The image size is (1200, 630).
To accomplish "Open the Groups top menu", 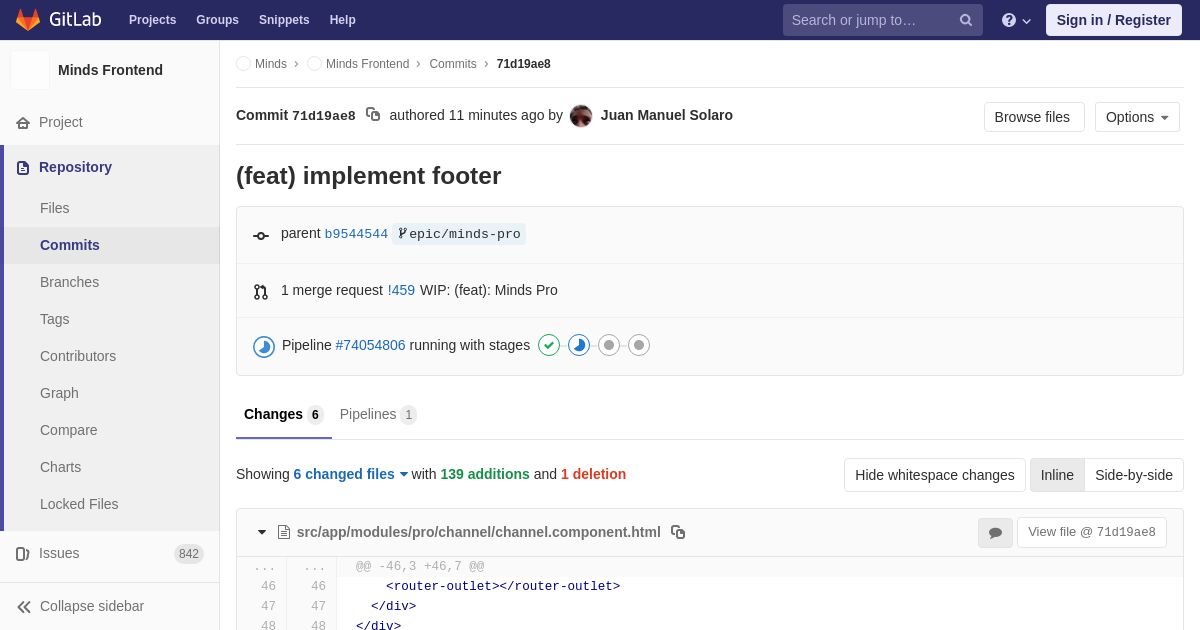I will pos(217,20).
